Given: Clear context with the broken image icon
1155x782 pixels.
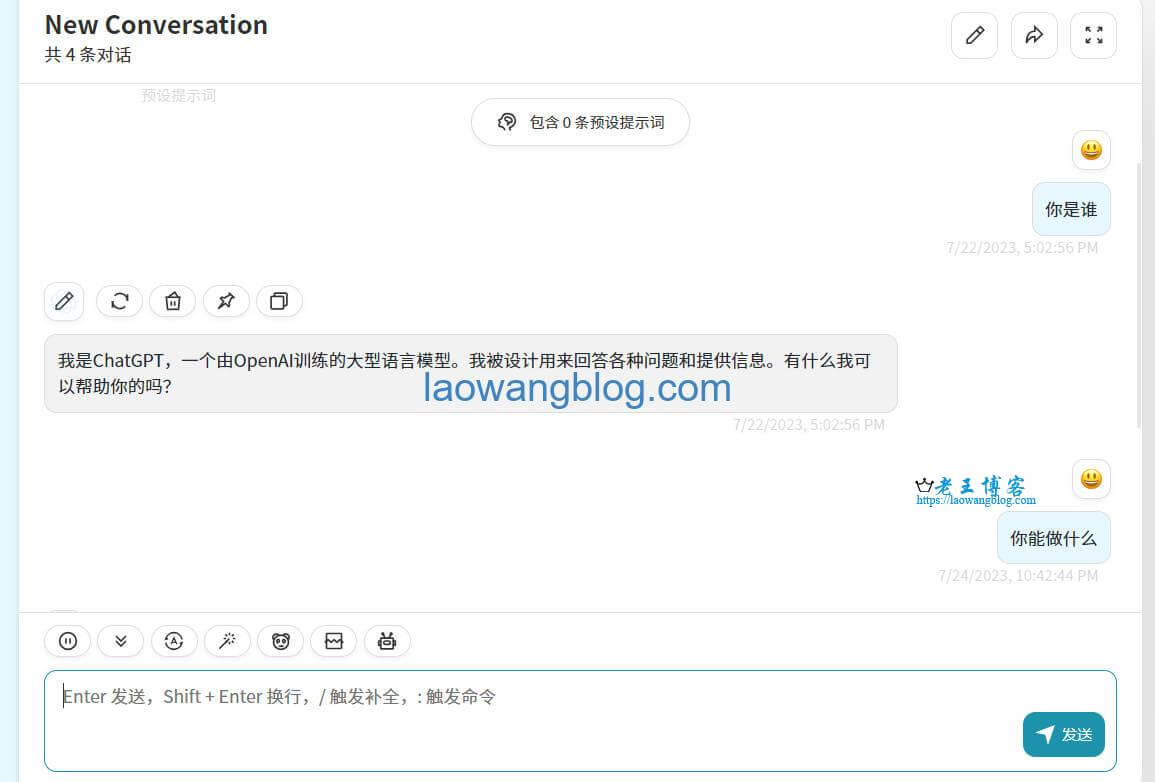Looking at the screenshot, I should 334,641.
